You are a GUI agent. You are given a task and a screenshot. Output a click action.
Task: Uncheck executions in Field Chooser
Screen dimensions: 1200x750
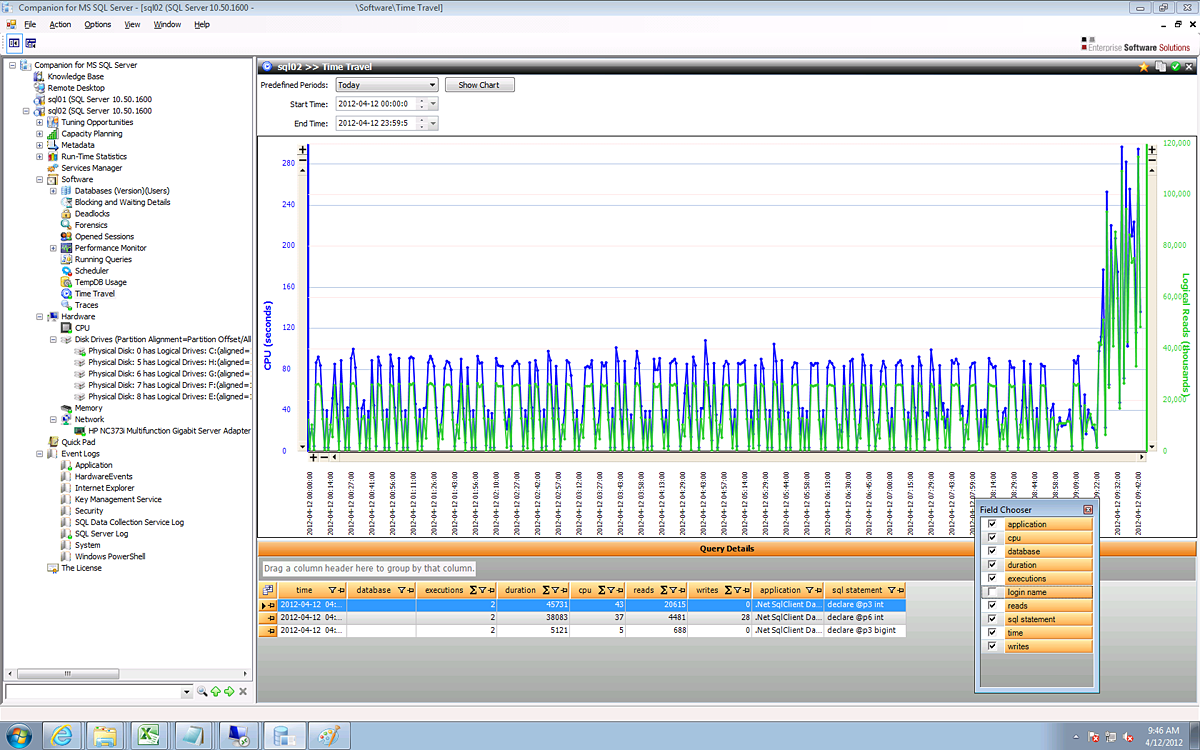point(992,579)
